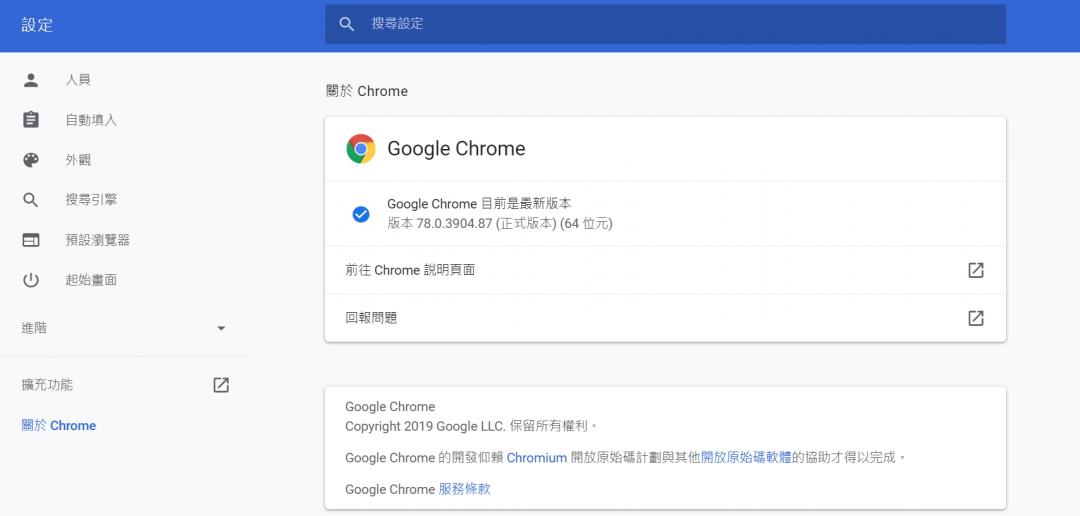
Task: Open the 外觀 settings section
Action: 78,160
